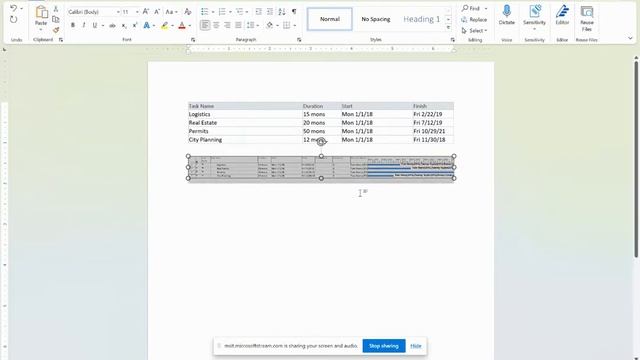
Task: Cut selection with the scissors icon
Action: click(x=56, y=9)
